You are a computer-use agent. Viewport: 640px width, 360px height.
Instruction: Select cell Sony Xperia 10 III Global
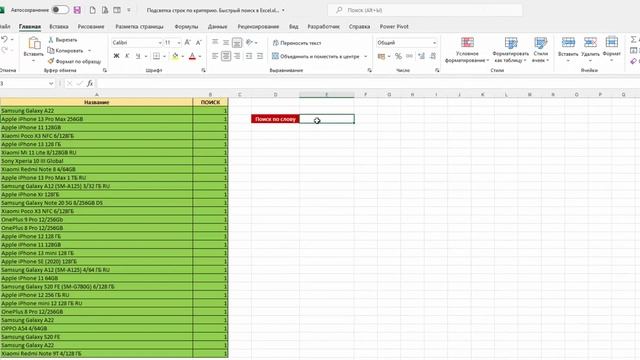point(96,161)
